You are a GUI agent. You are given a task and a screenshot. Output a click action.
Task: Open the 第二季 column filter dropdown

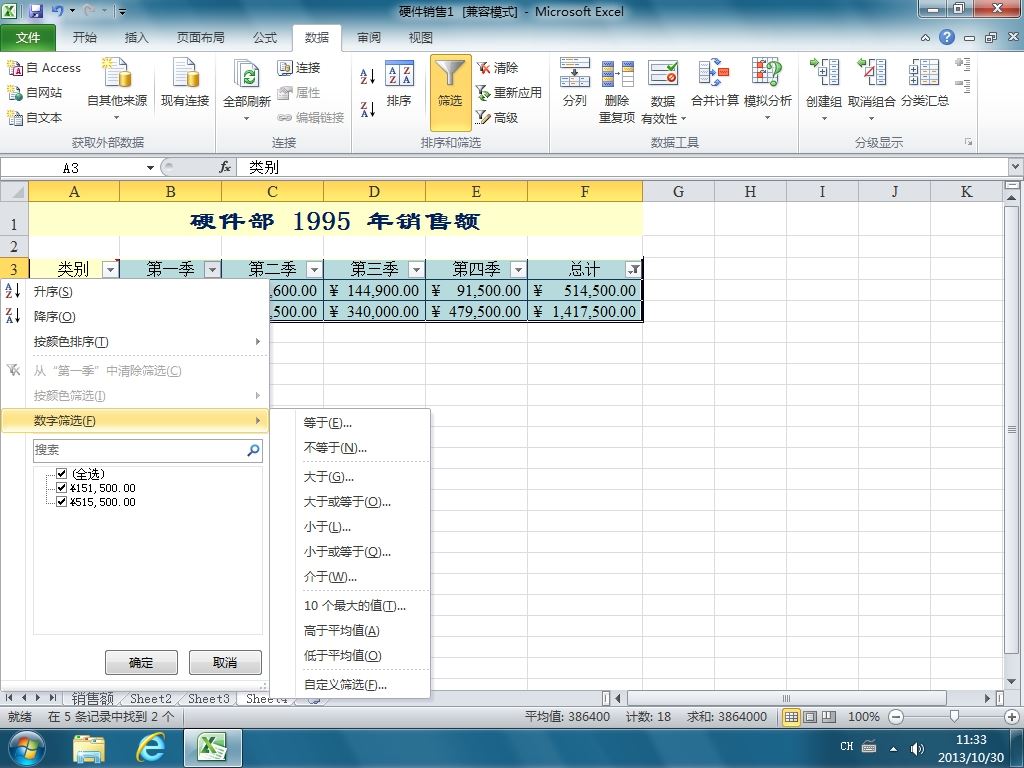(x=314, y=269)
